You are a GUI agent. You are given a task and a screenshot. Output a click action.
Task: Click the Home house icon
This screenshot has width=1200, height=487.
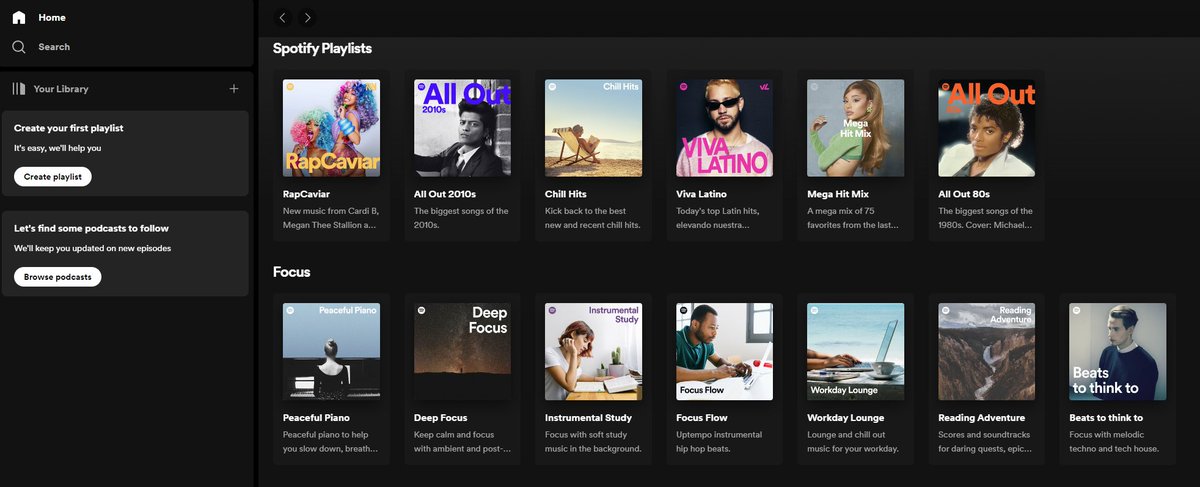click(19, 17)
